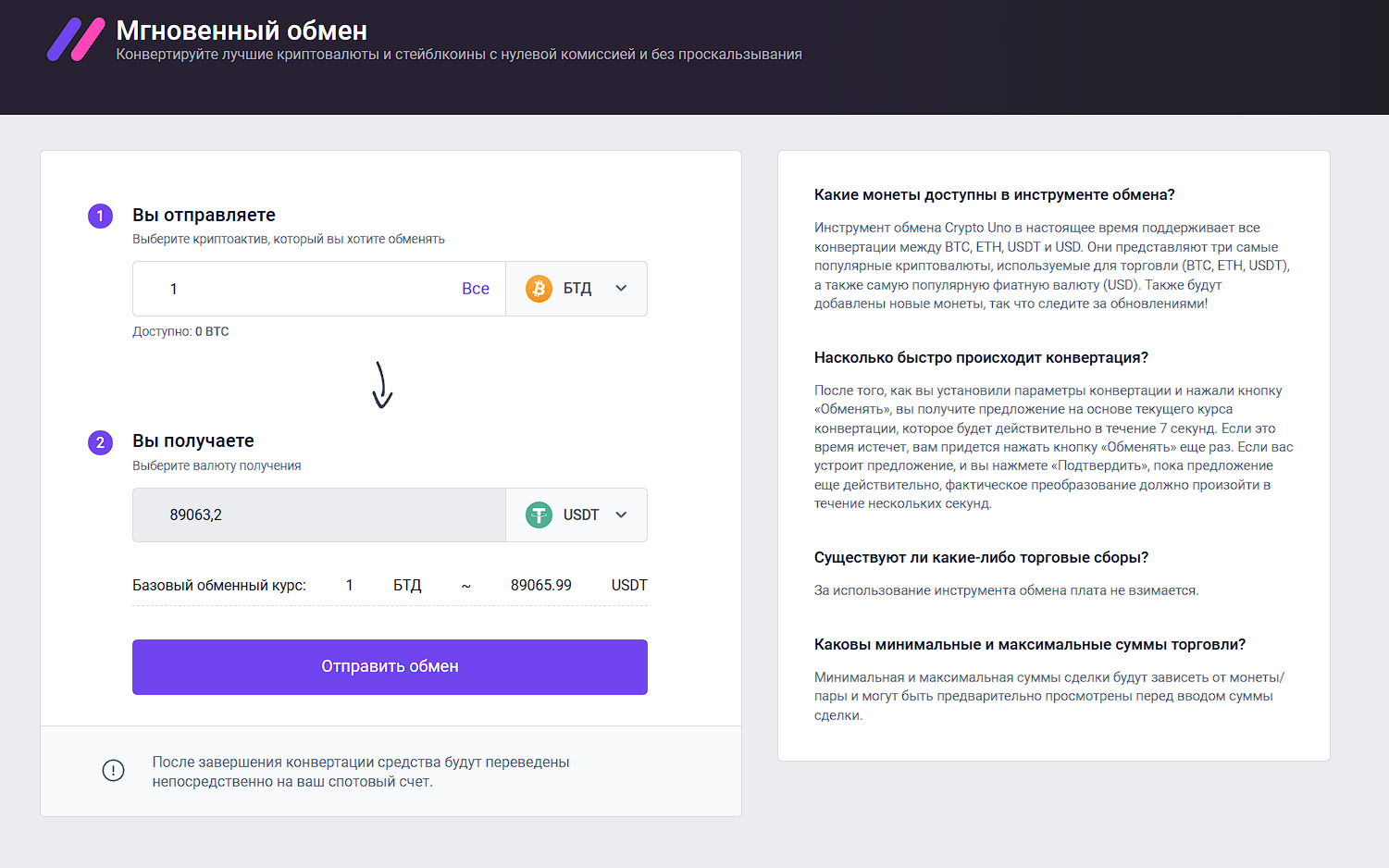Click the base exchange rate value 89065.99
This screenshot has width=1389, height=868.
(x=540, y=585)
